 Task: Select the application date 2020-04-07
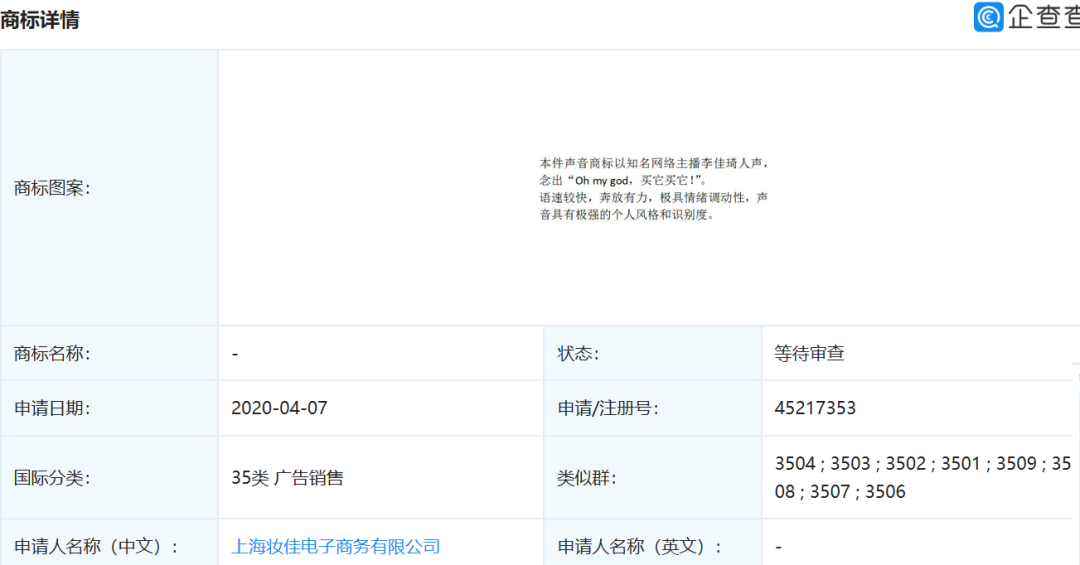tap(279, 408)
